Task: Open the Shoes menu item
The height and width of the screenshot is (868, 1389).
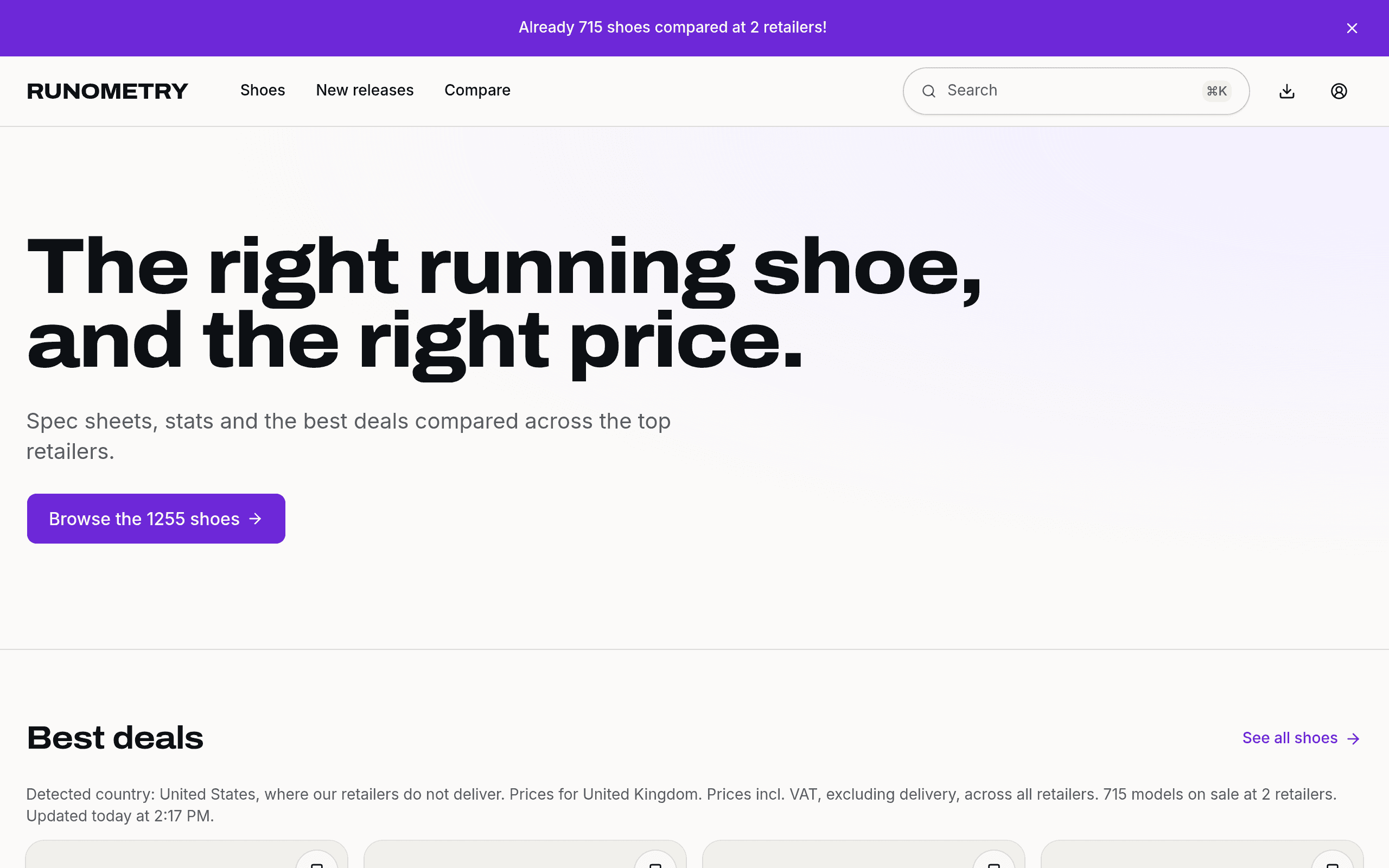Action: 262,90
